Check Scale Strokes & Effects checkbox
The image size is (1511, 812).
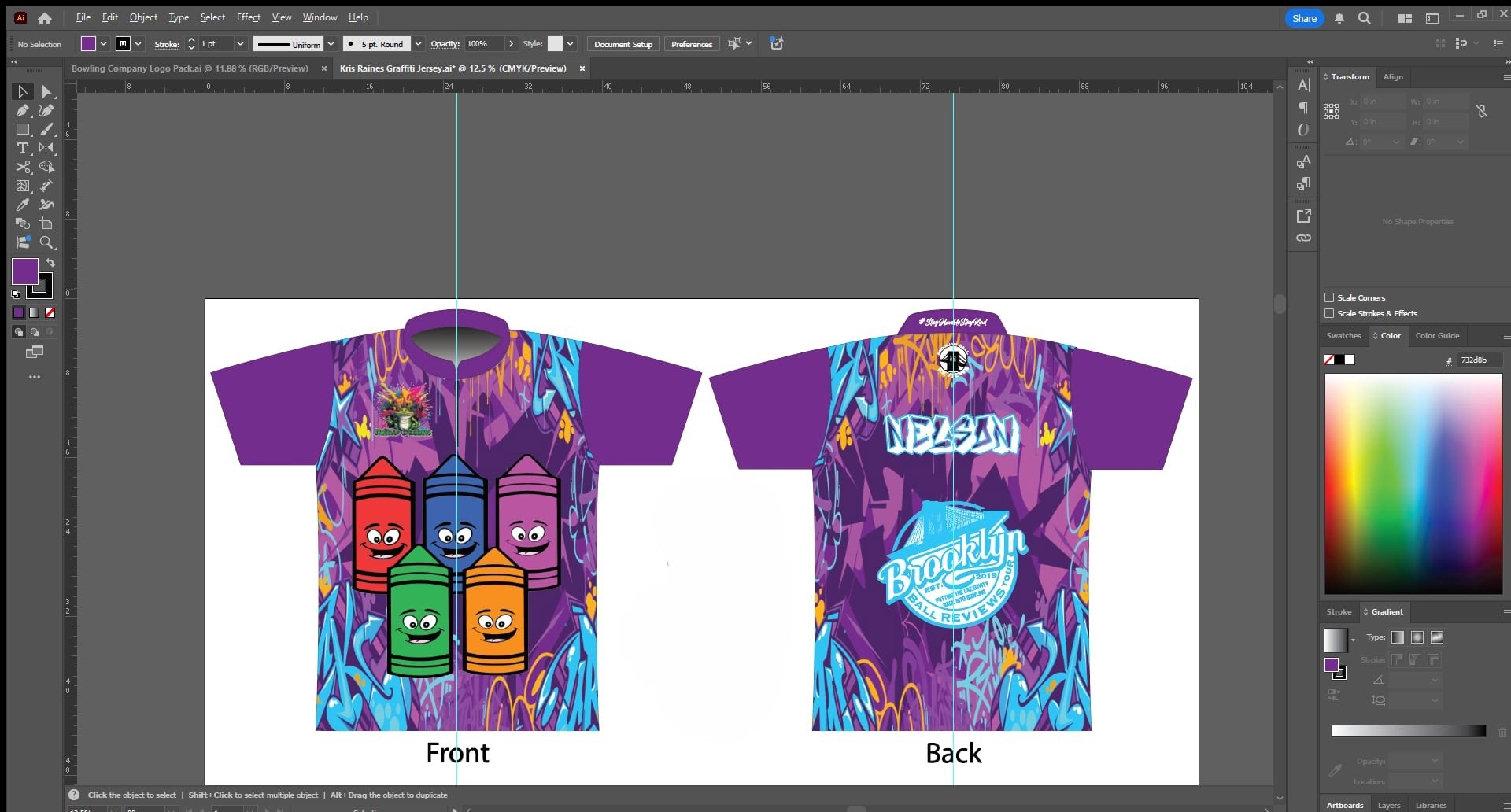1329,313
